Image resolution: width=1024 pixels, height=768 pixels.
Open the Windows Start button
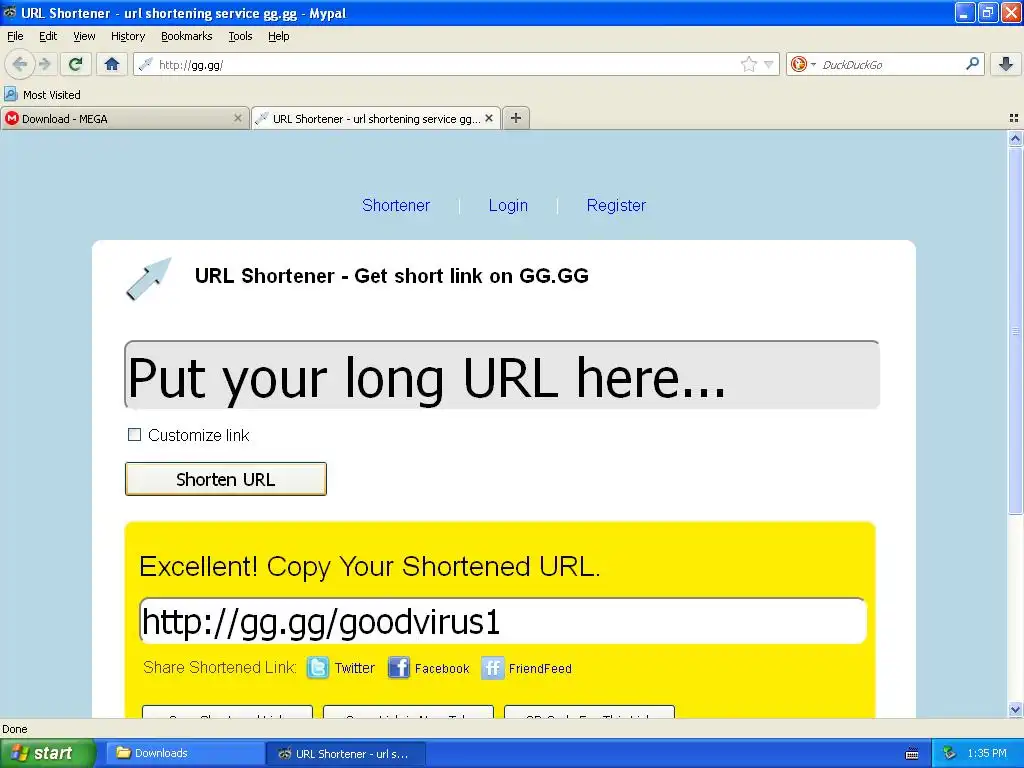(x=47, y=753)
